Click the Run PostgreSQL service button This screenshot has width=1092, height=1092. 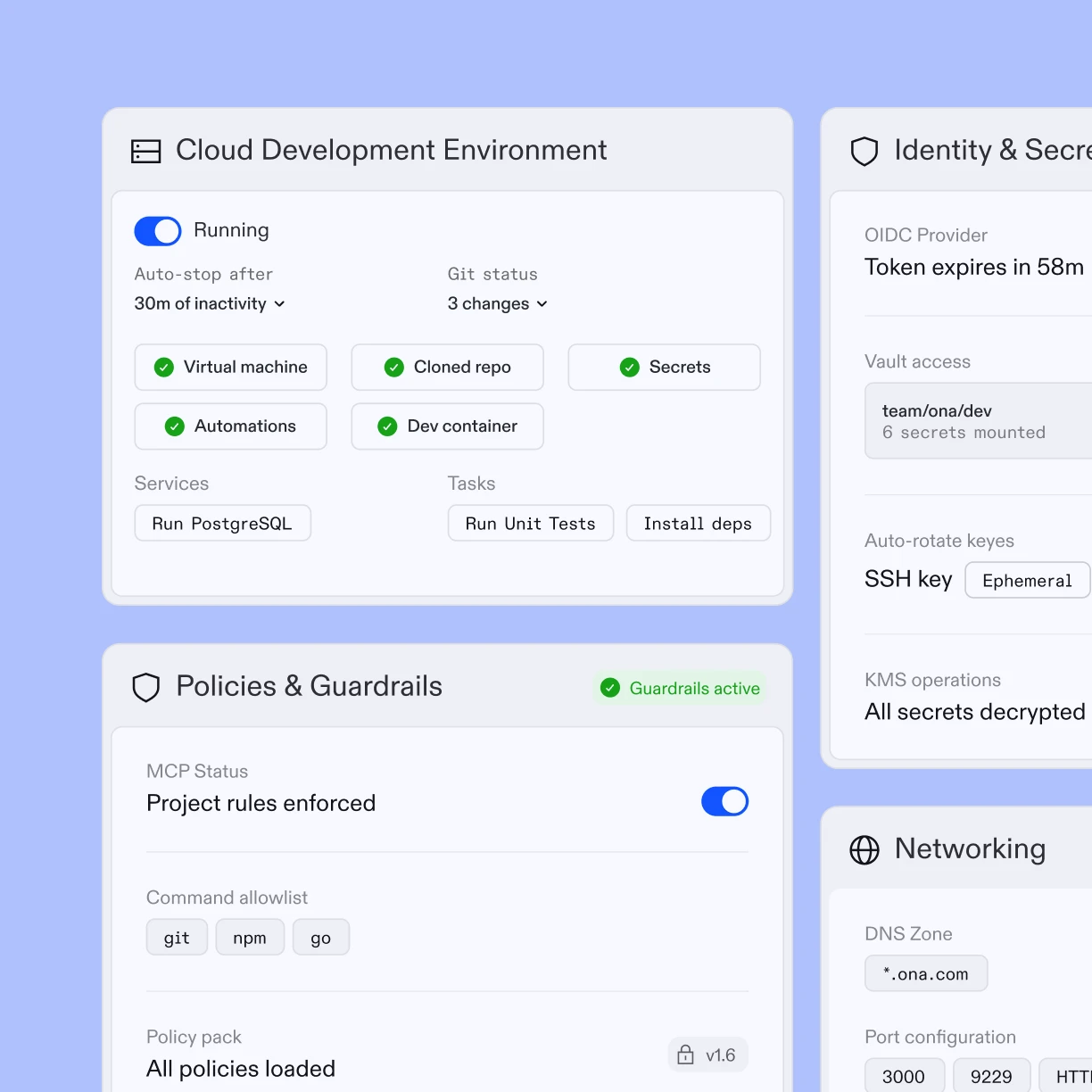coord(222,523)
